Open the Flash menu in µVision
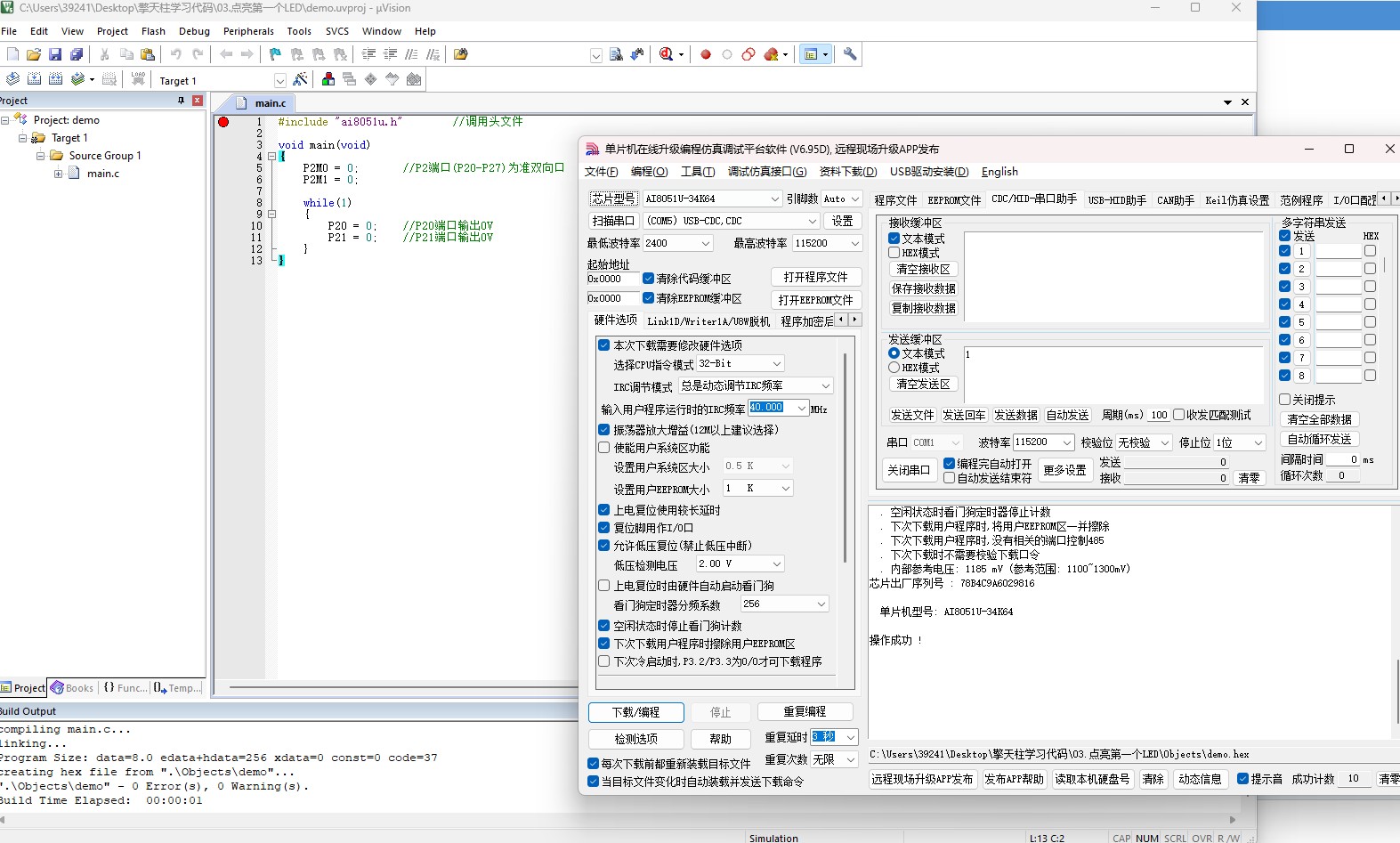 pos(153,31)
